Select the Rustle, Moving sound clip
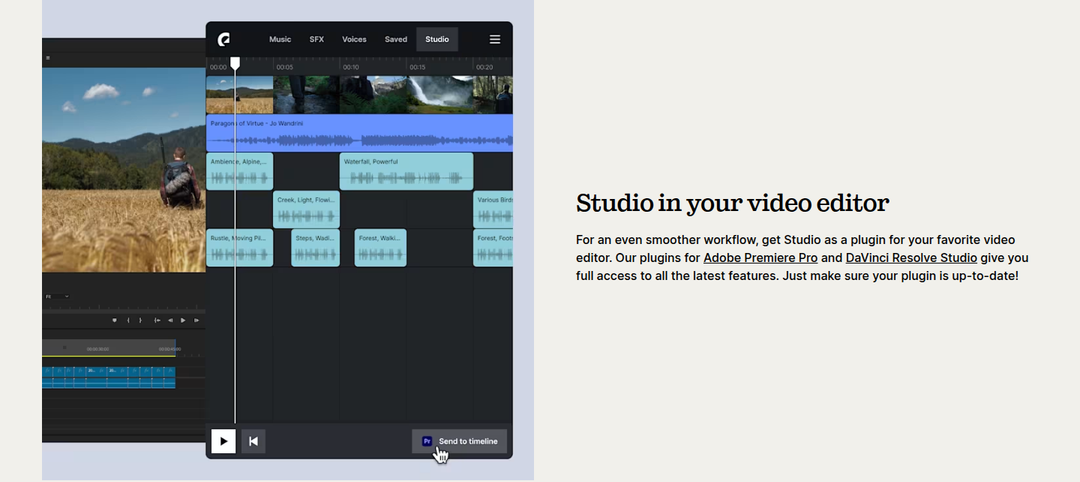 240,248
